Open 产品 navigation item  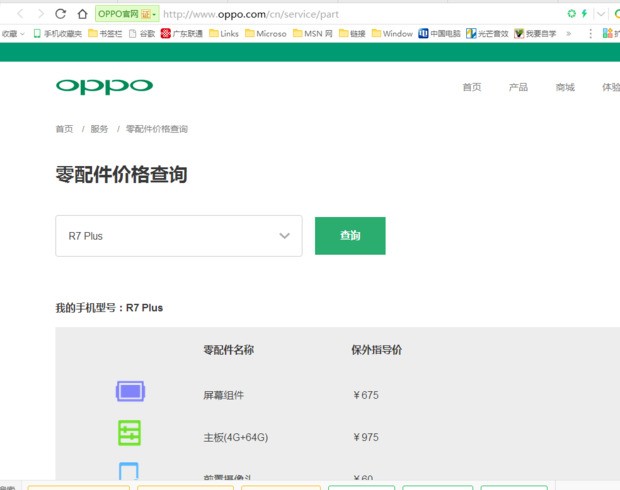click(518, 87)
